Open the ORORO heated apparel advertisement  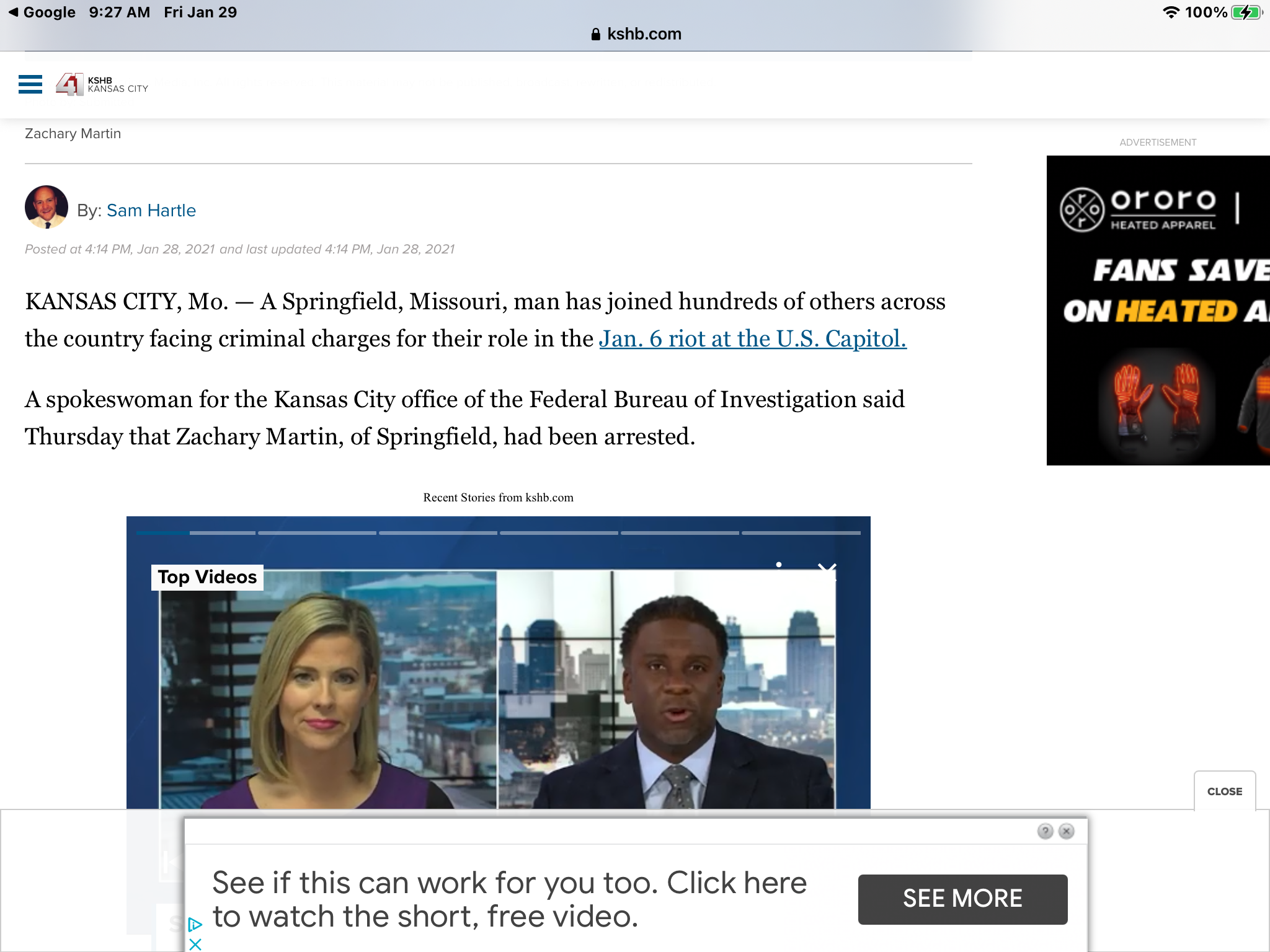(x=1158, y=310)
